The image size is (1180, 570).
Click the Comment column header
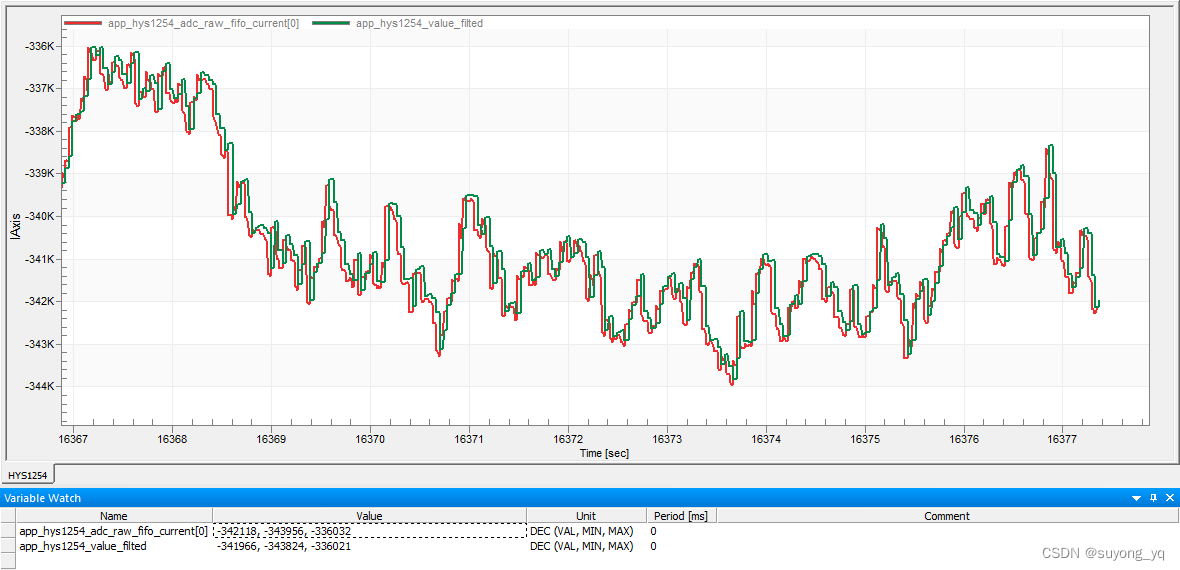[947, 516]
